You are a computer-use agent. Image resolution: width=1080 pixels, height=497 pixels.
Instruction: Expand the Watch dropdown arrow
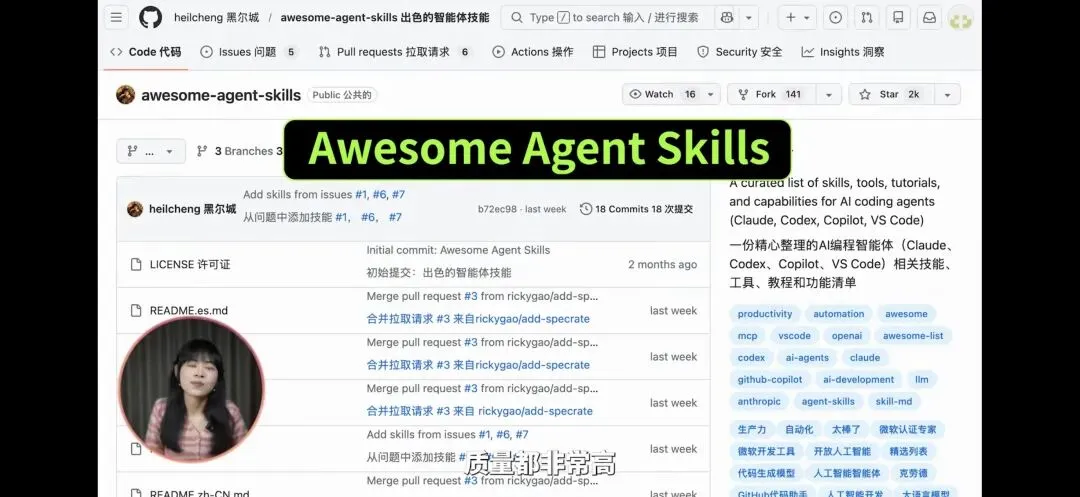point(711,94)
